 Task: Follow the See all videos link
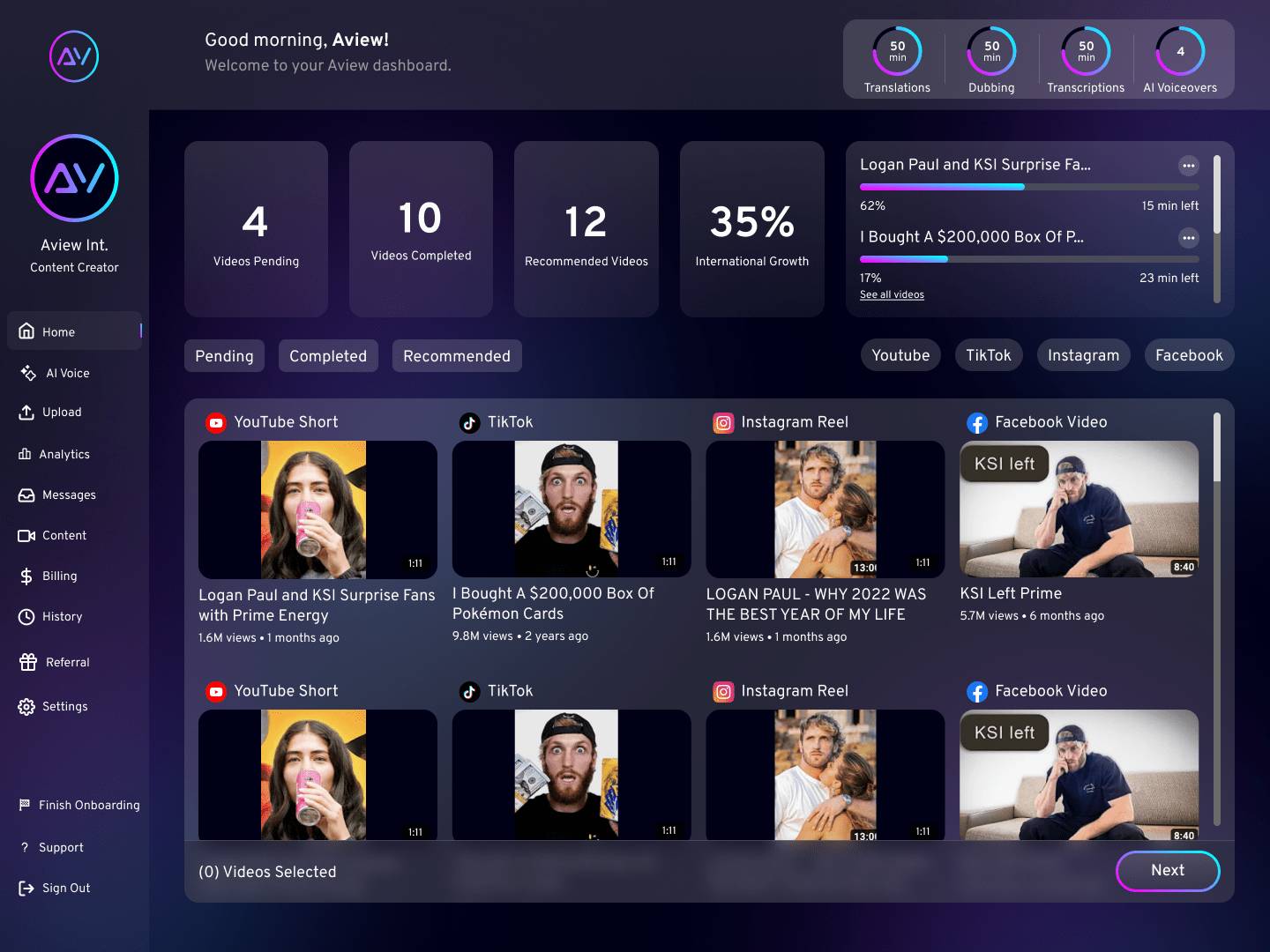coord(892,294)
